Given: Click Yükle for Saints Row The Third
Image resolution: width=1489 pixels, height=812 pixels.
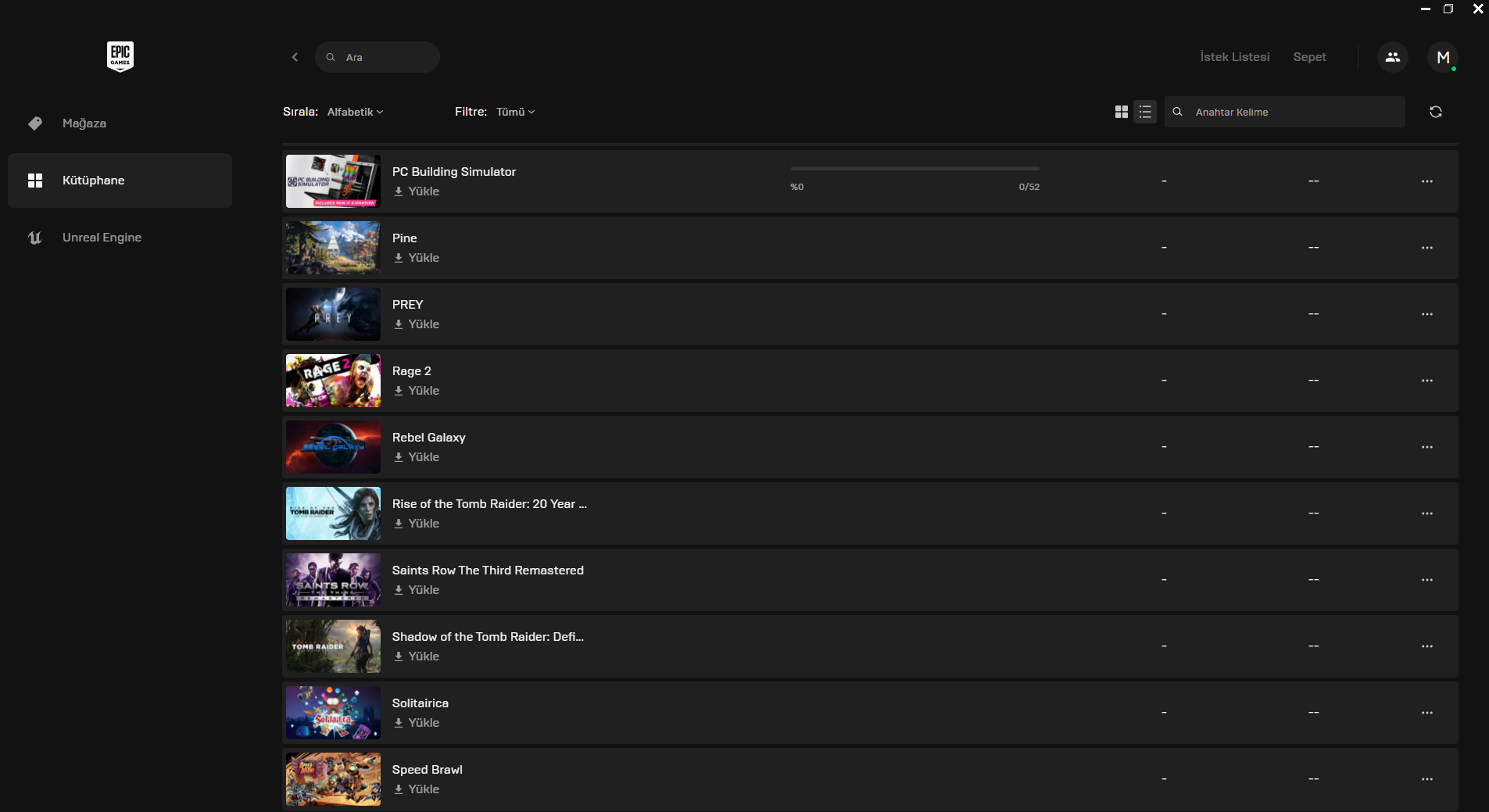Looking at the screenshot, I should coord(417,590).
